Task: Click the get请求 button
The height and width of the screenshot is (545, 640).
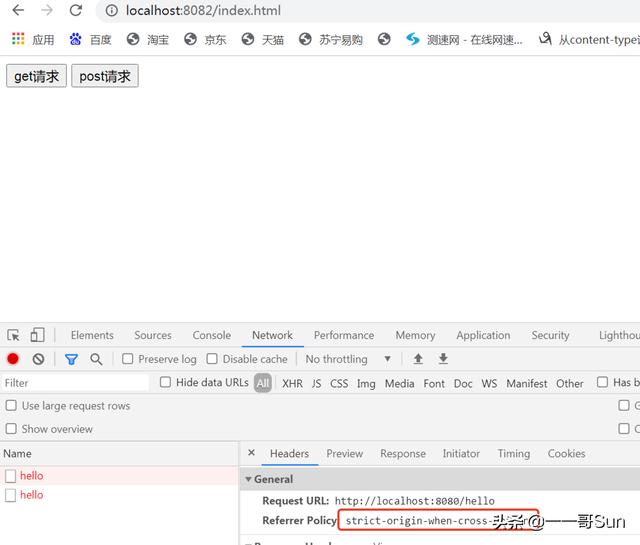Action: pos(36,76)
